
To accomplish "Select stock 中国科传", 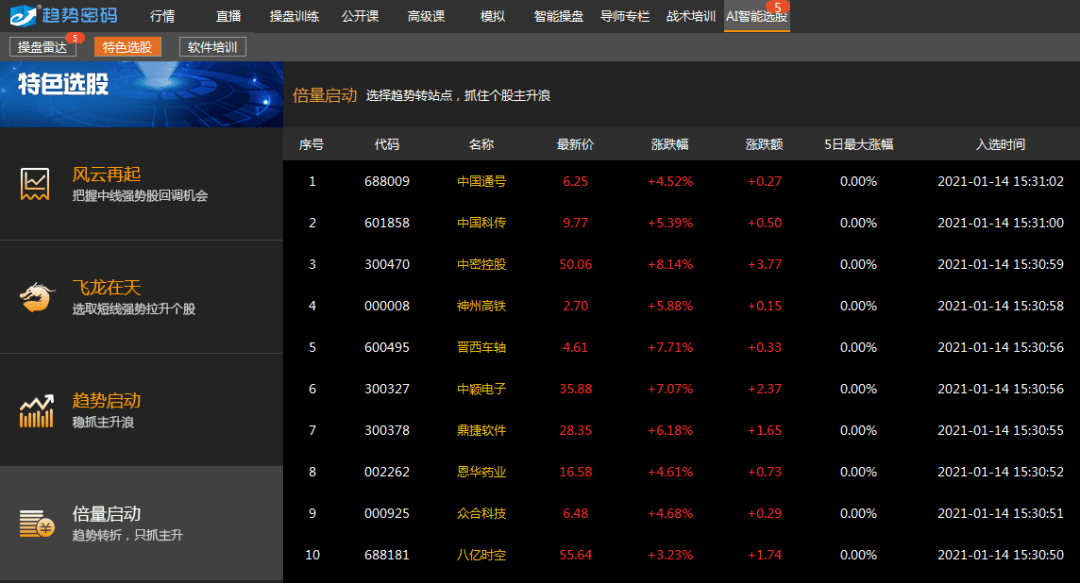I will point(481,223).
